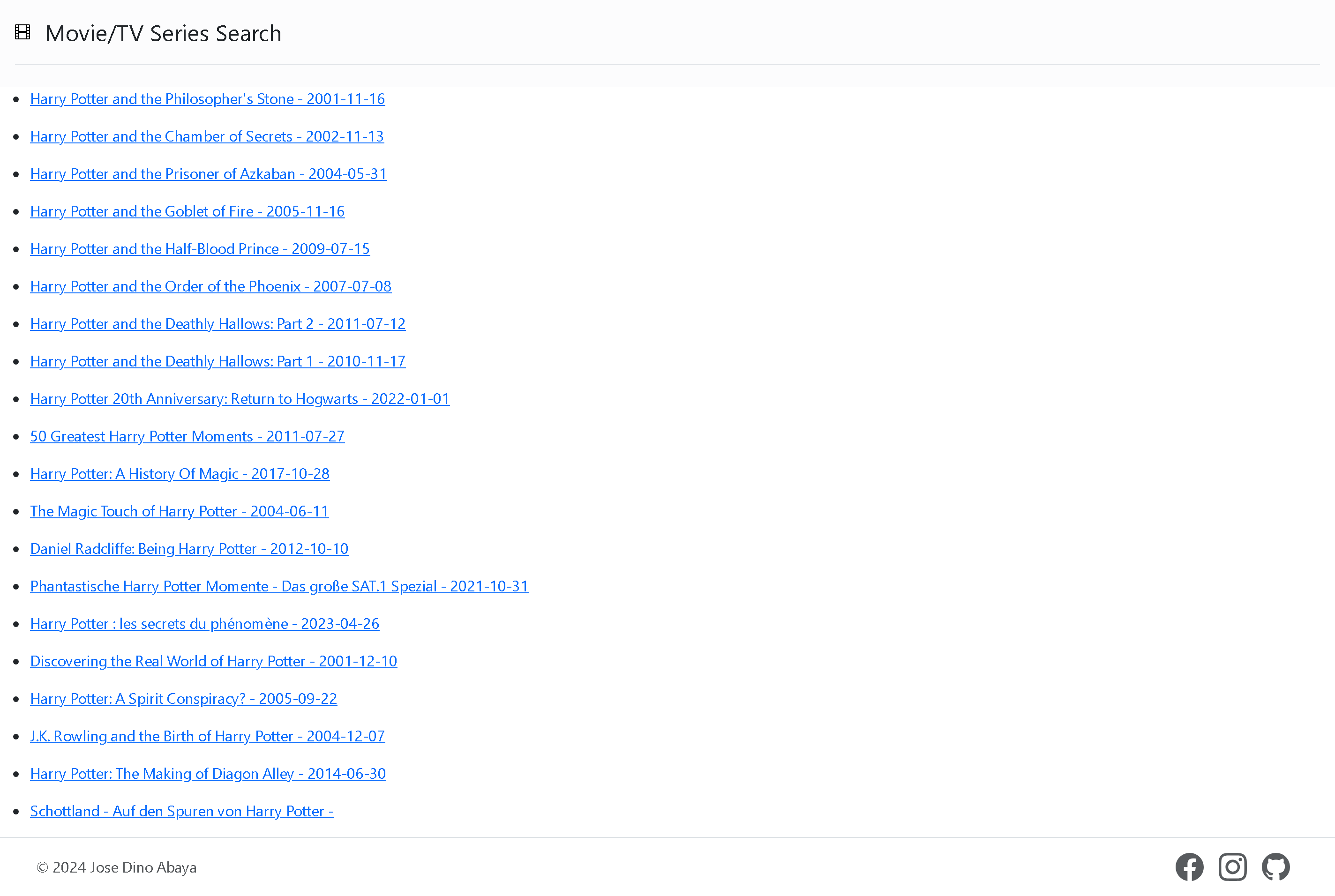Click the © 2024 Jose Dino Abaya text
This screenshot has height=896, width=1335.
click(117, 867)
